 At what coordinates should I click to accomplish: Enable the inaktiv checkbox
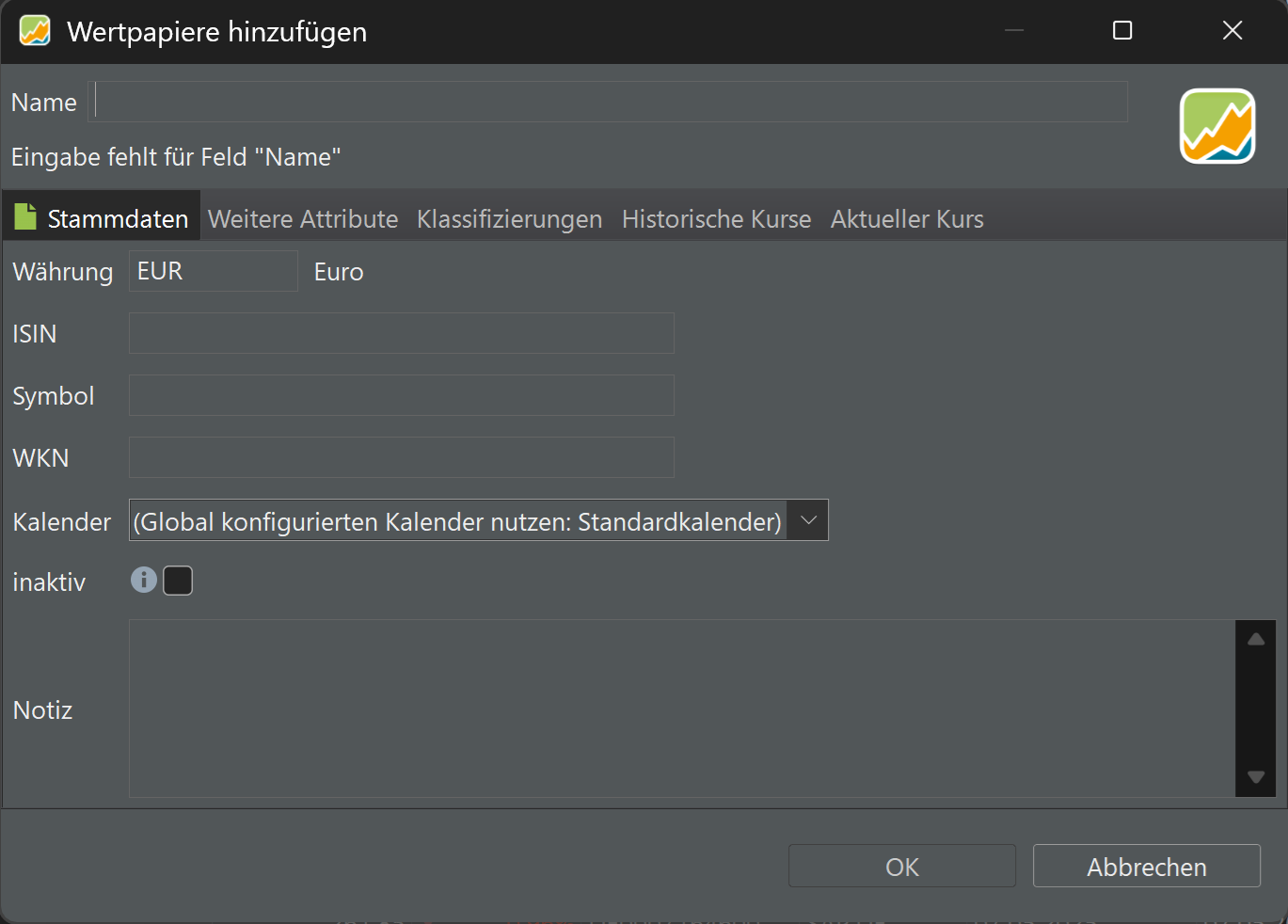[178, 581]
